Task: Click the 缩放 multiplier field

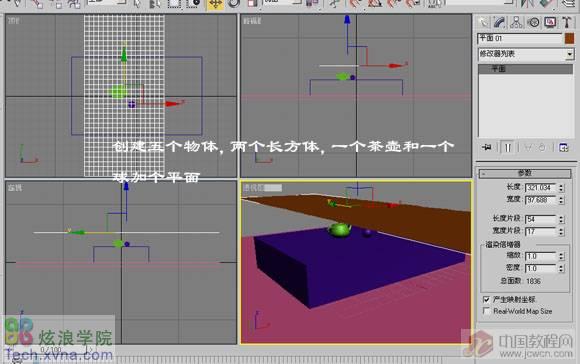Action: coord(540,256)
